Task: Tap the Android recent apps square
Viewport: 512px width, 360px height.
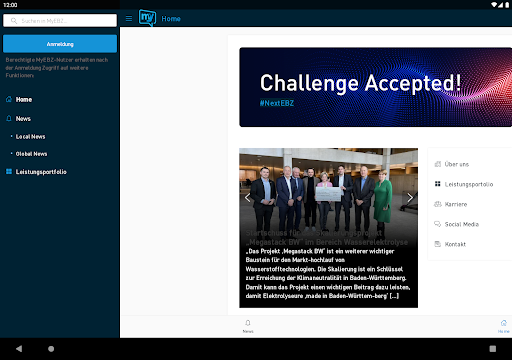Action: [493, 349]
